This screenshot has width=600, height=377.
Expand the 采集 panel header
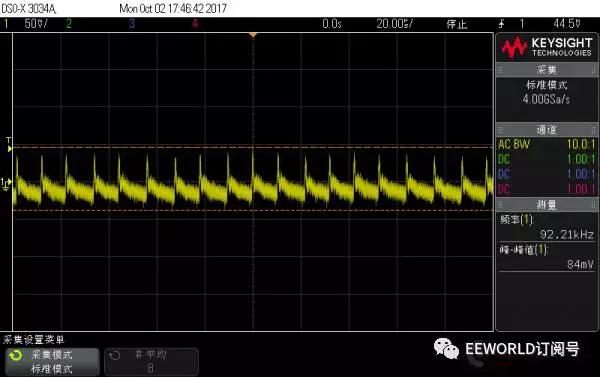click(546, 70)
